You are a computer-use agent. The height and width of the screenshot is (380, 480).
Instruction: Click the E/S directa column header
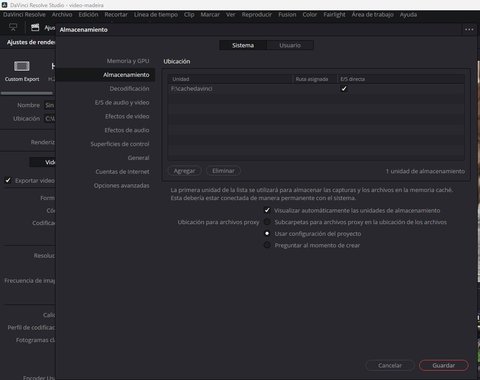point(400,79)
